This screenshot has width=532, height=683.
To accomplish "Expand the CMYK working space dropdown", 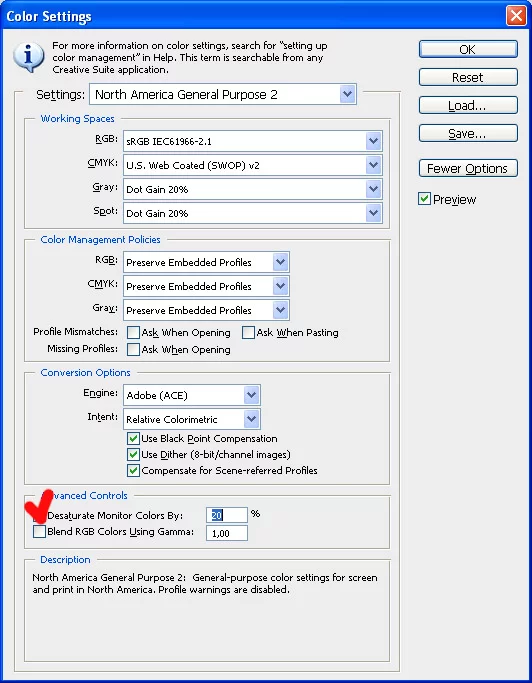I will pos(253,165).
